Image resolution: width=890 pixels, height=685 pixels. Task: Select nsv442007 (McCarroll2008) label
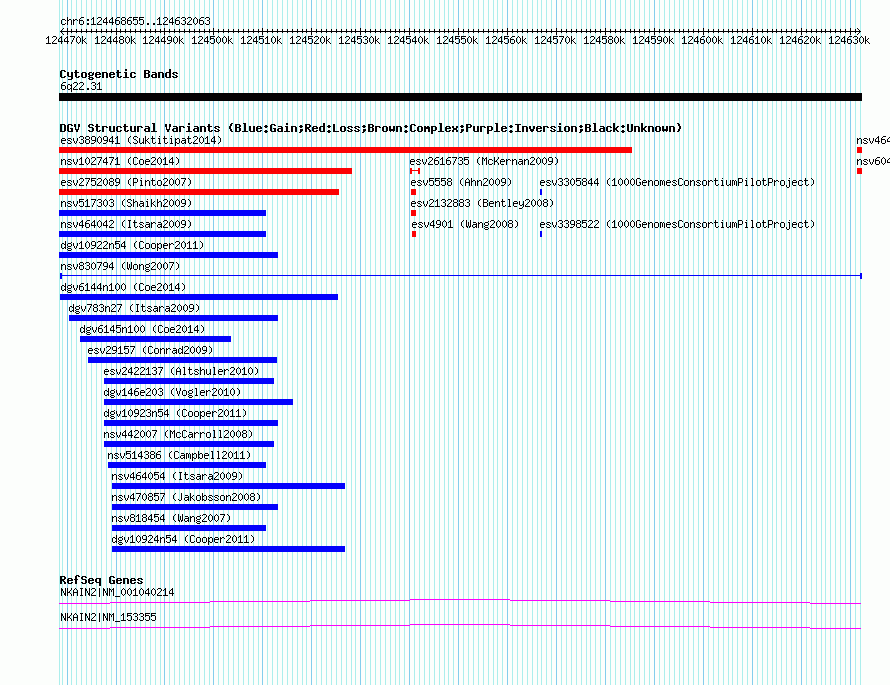178,434
